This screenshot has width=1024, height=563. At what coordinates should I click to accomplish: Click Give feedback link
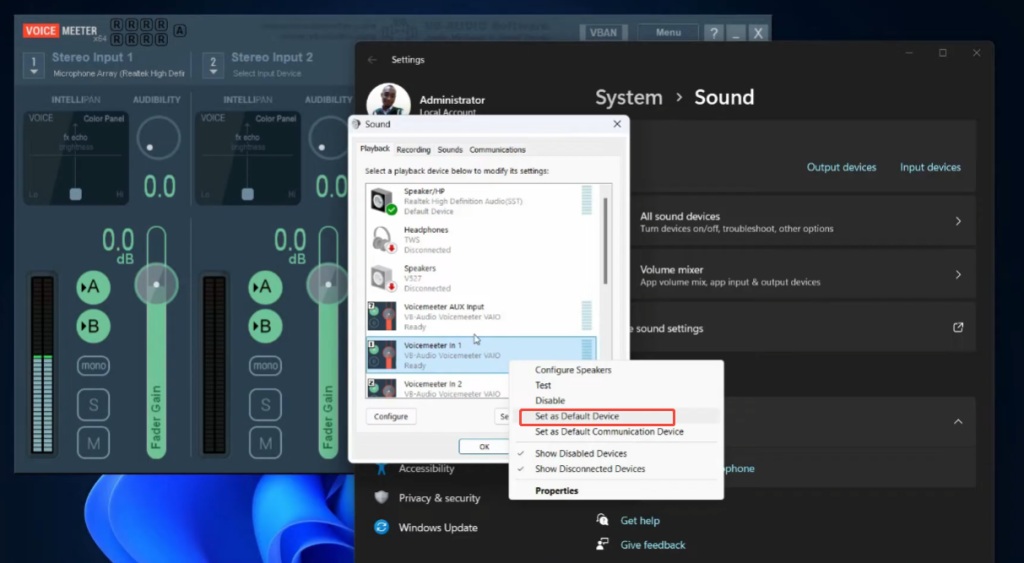pyautogui.click(x=653, y=545)
